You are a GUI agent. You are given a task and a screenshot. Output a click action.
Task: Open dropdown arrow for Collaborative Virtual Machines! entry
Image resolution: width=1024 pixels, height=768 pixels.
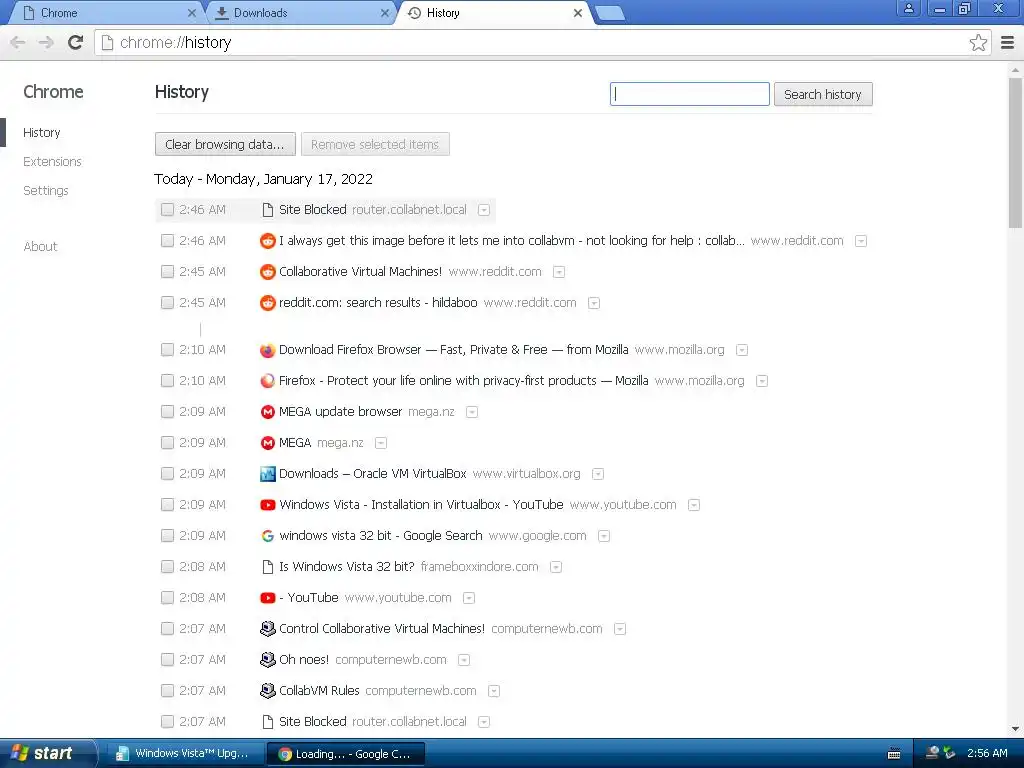click(559, 272)
